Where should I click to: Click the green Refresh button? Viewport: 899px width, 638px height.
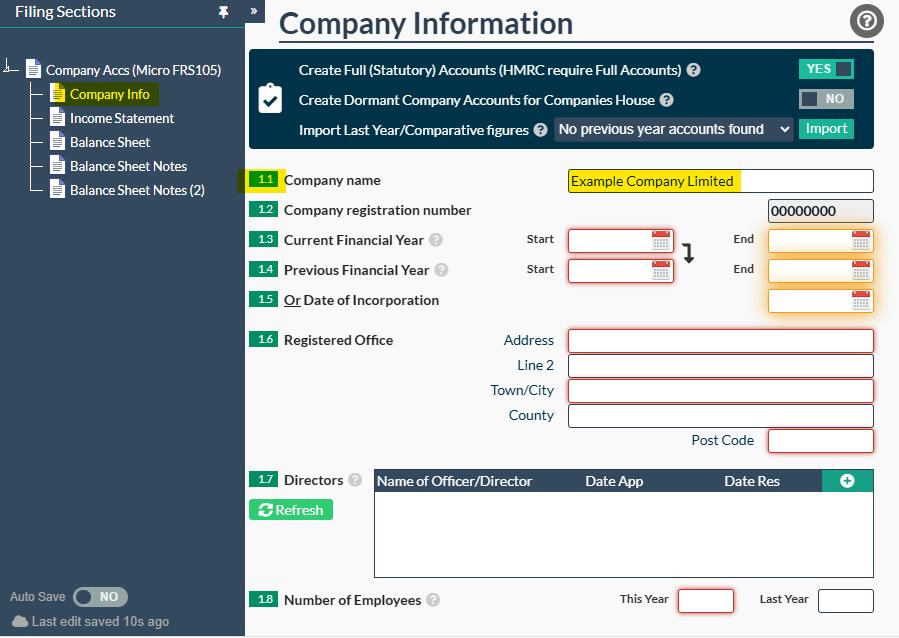click(291, 510)
